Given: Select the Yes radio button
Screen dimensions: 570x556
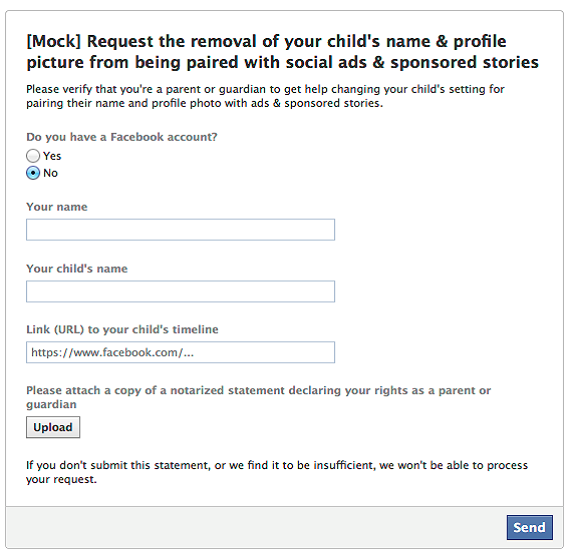Looking at the screenshot, I should [x=33, y=156].
